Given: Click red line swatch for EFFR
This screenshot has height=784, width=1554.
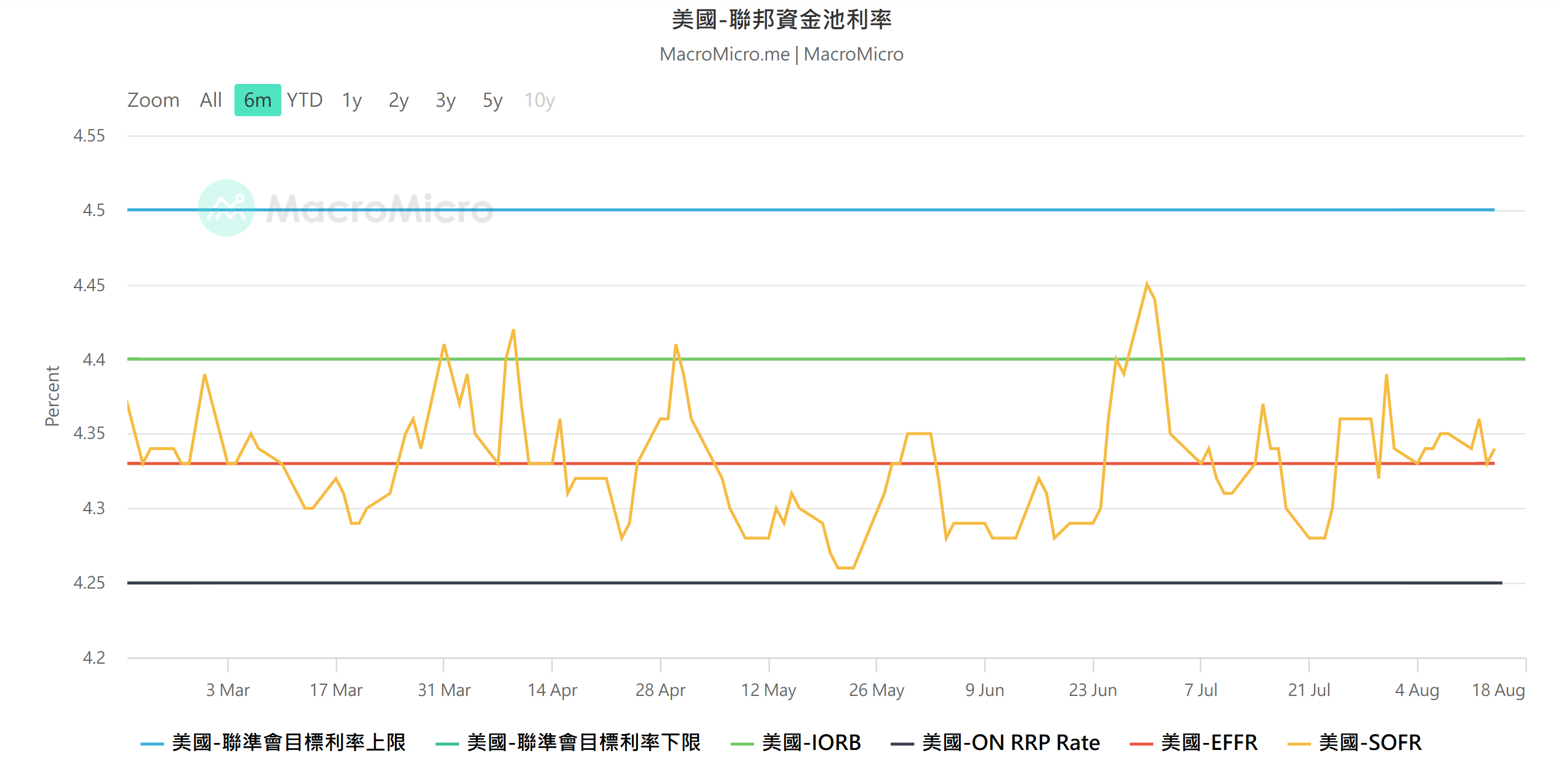Looking at the screenshot, I should (1141, 744).
